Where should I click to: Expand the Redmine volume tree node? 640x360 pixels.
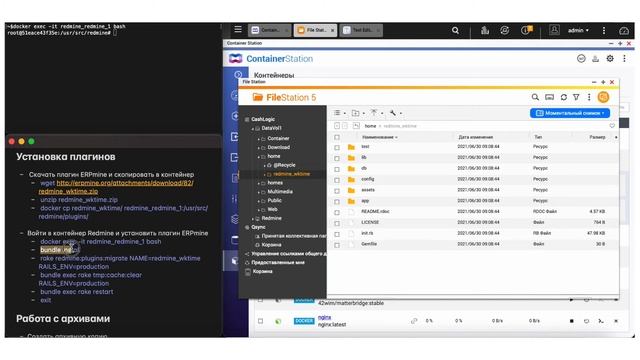coord(253,219)
